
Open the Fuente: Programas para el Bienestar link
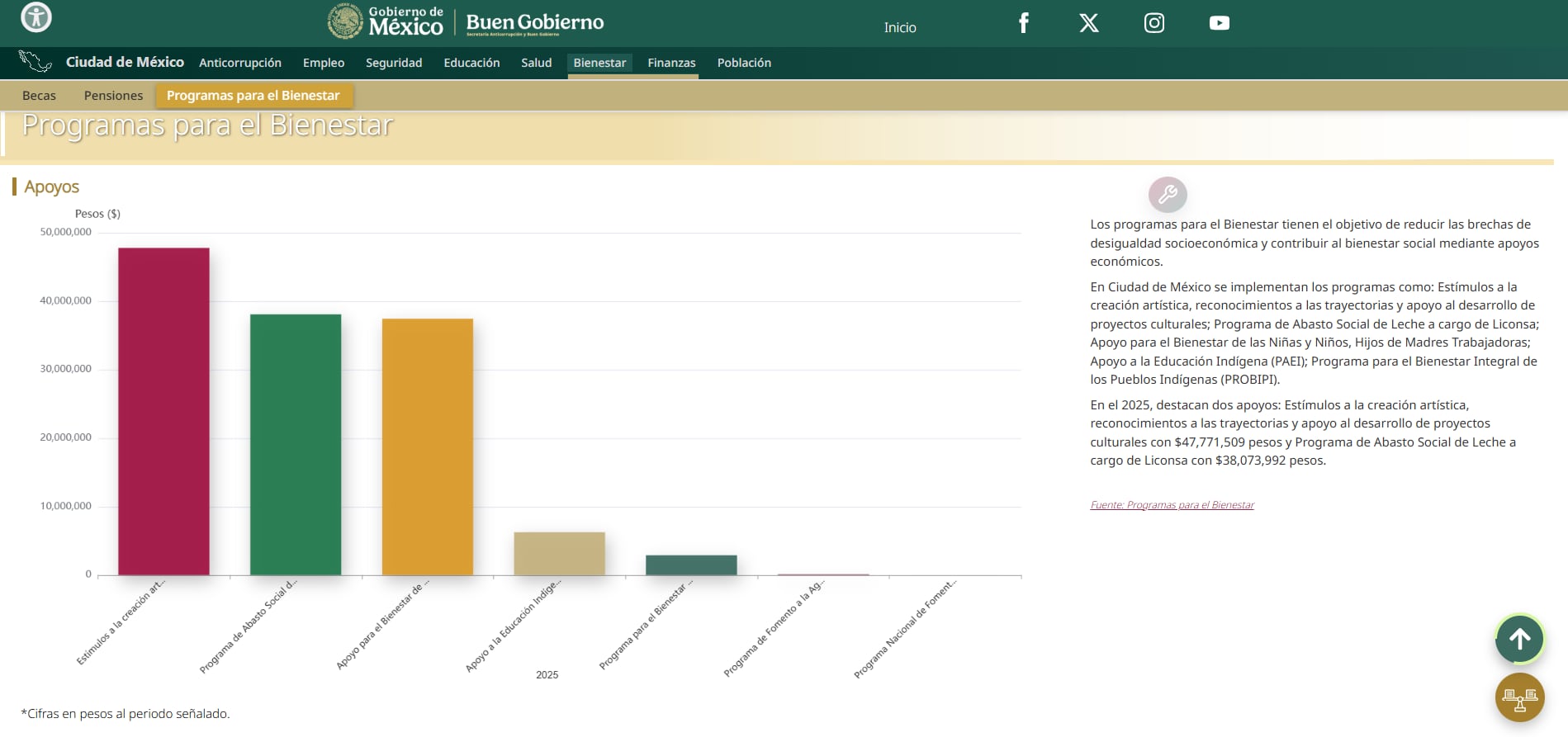click(x=1172, y=505)
